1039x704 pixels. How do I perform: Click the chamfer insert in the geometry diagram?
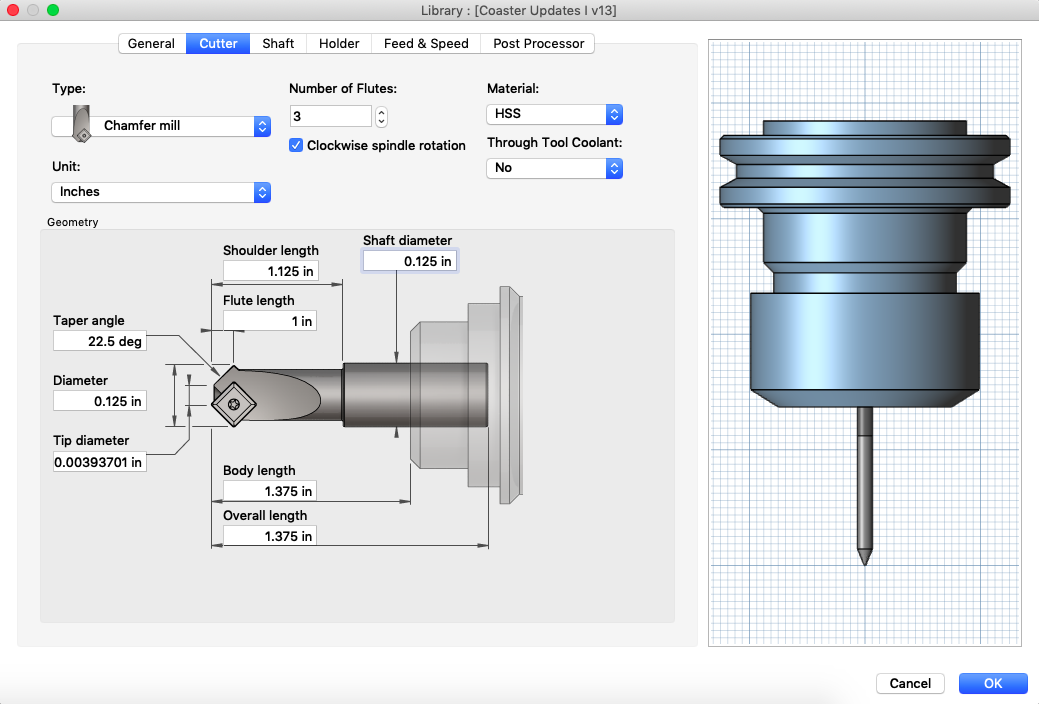[x=234, y=403]
